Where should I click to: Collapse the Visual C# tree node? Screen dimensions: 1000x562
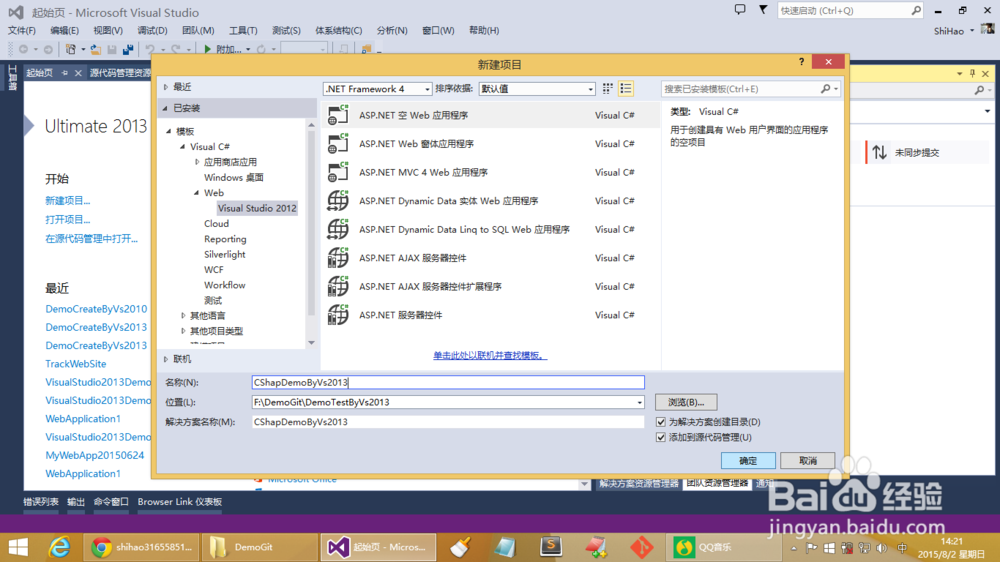coord(183,147)
